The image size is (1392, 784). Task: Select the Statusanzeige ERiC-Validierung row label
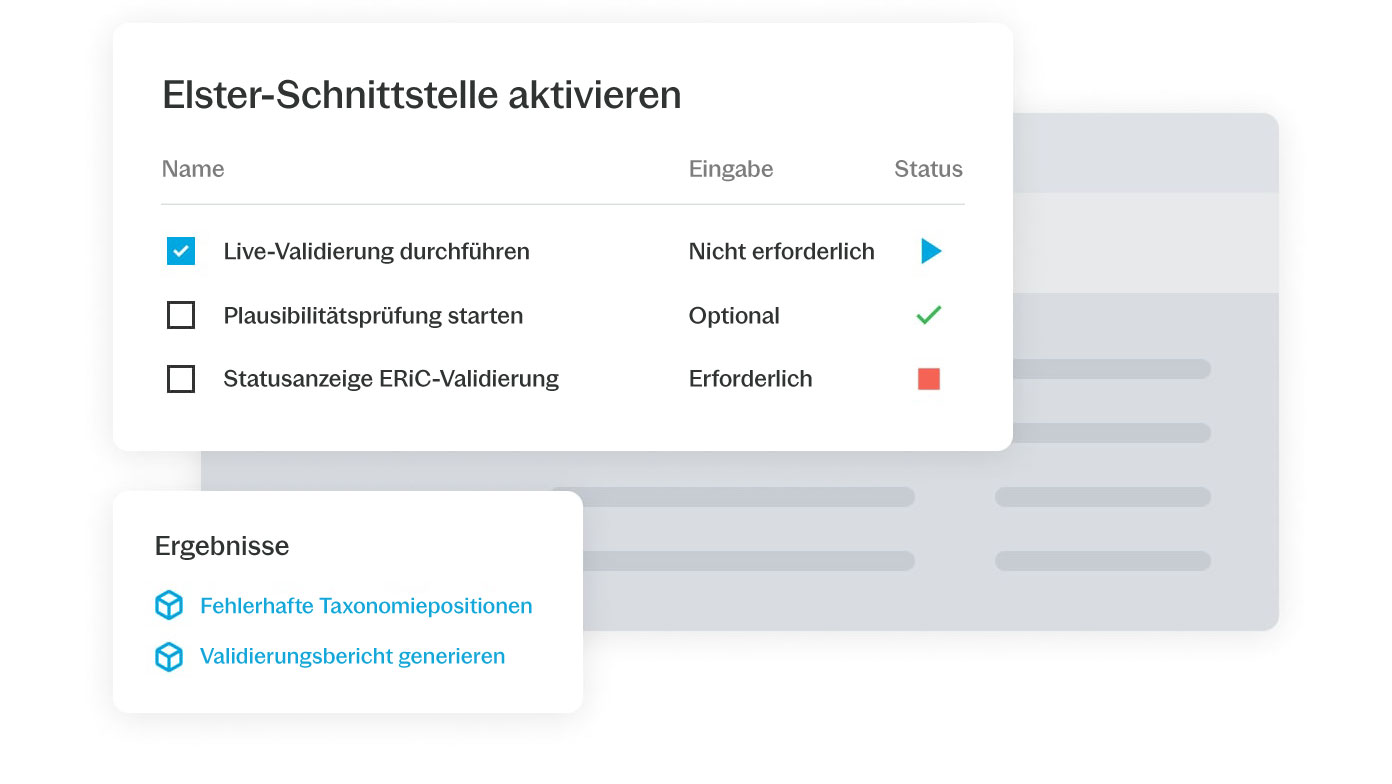(x=391, y=379)
